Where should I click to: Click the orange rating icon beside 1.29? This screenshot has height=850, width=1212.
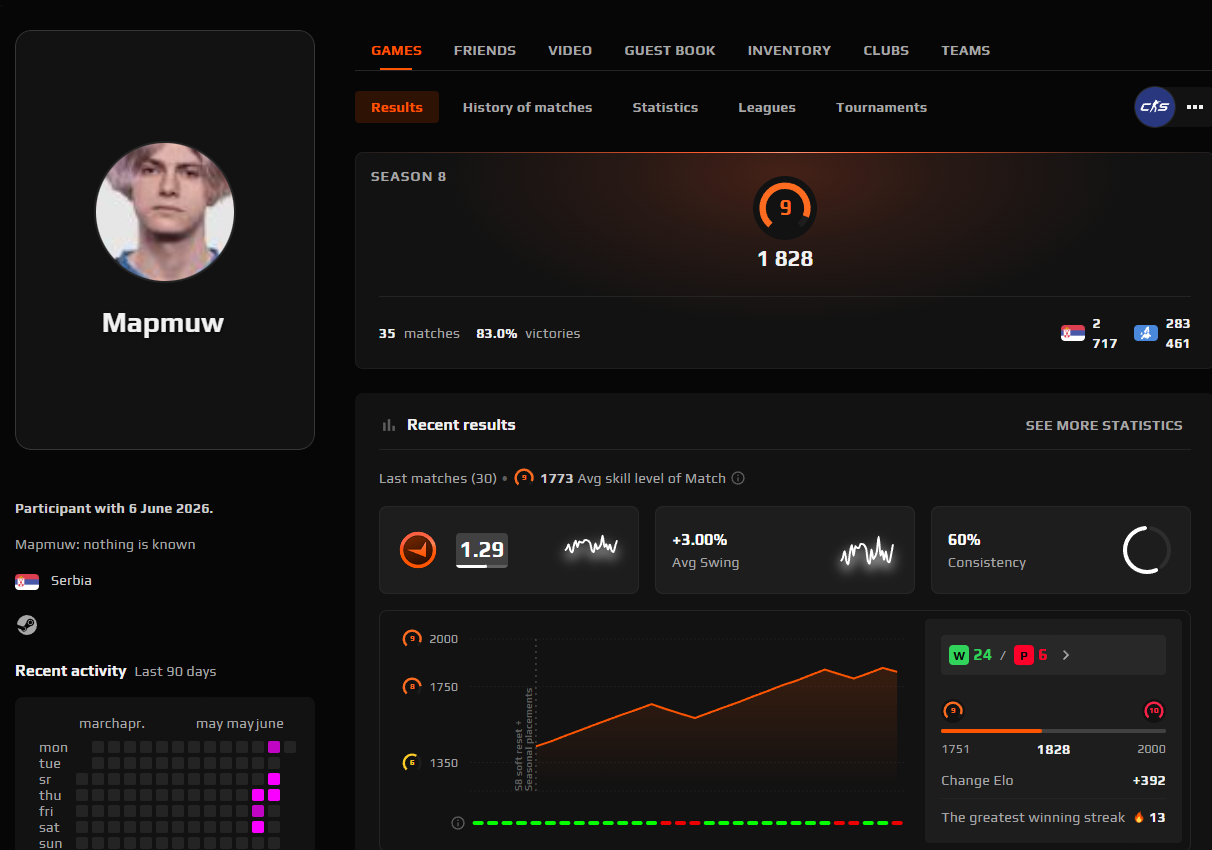click(x=418, y=550)
